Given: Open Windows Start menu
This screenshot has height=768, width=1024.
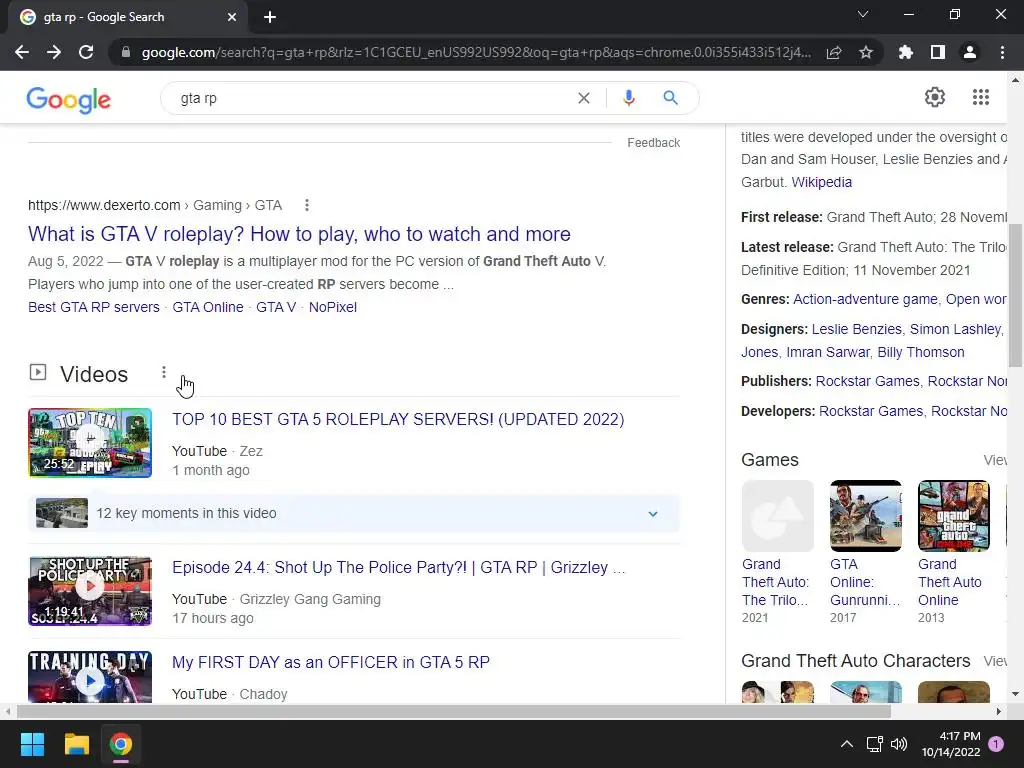Looking at the screenshot, I should click(32, 744).
